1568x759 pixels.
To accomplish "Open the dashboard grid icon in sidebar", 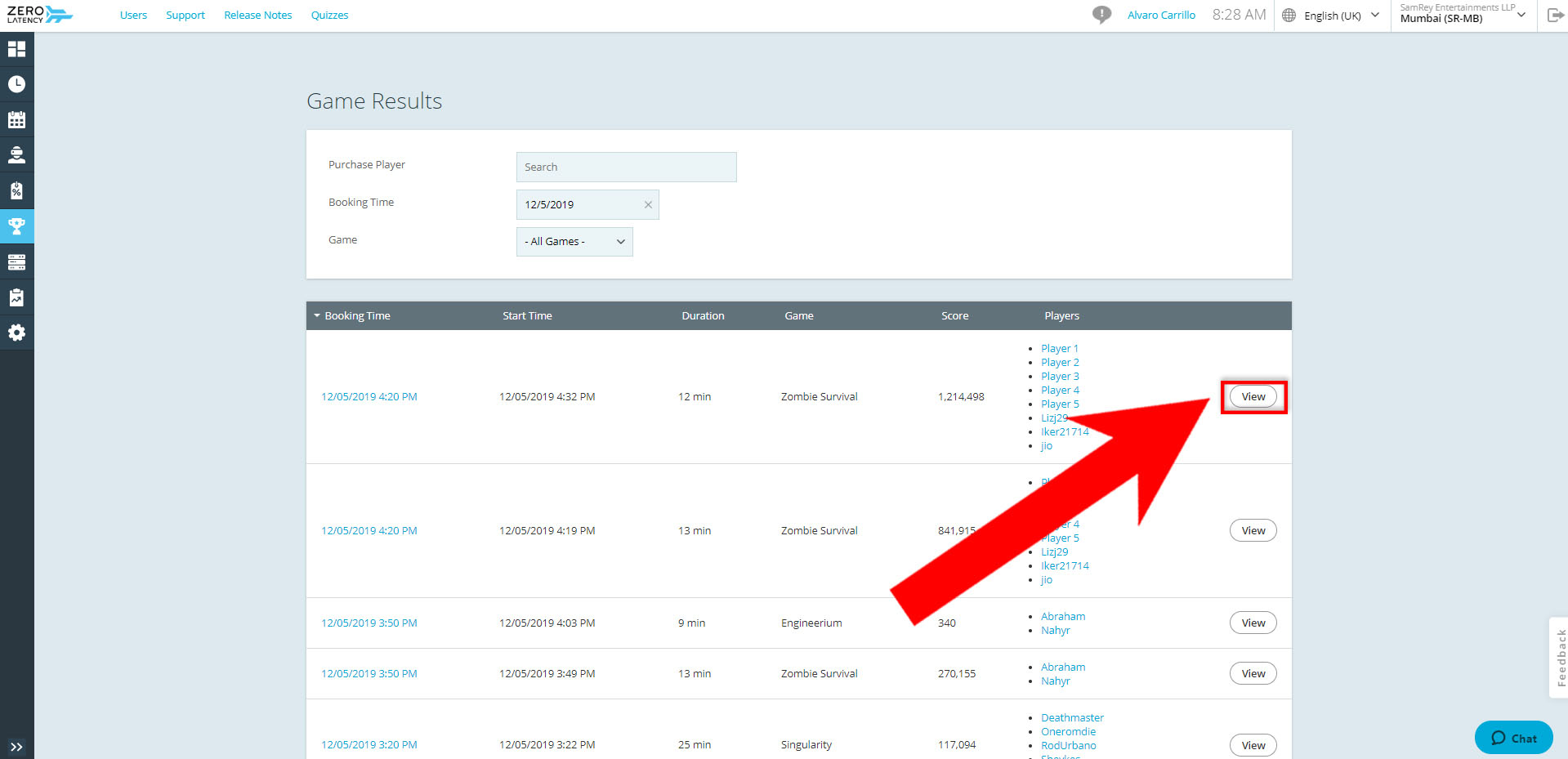I will tap(16, 49).
